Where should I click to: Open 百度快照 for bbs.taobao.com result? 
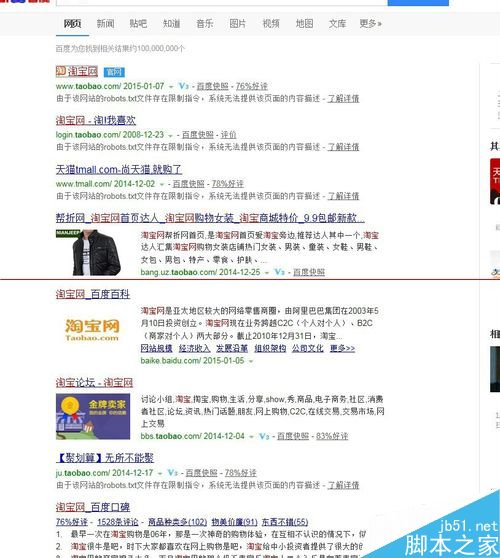pos(293,436)
